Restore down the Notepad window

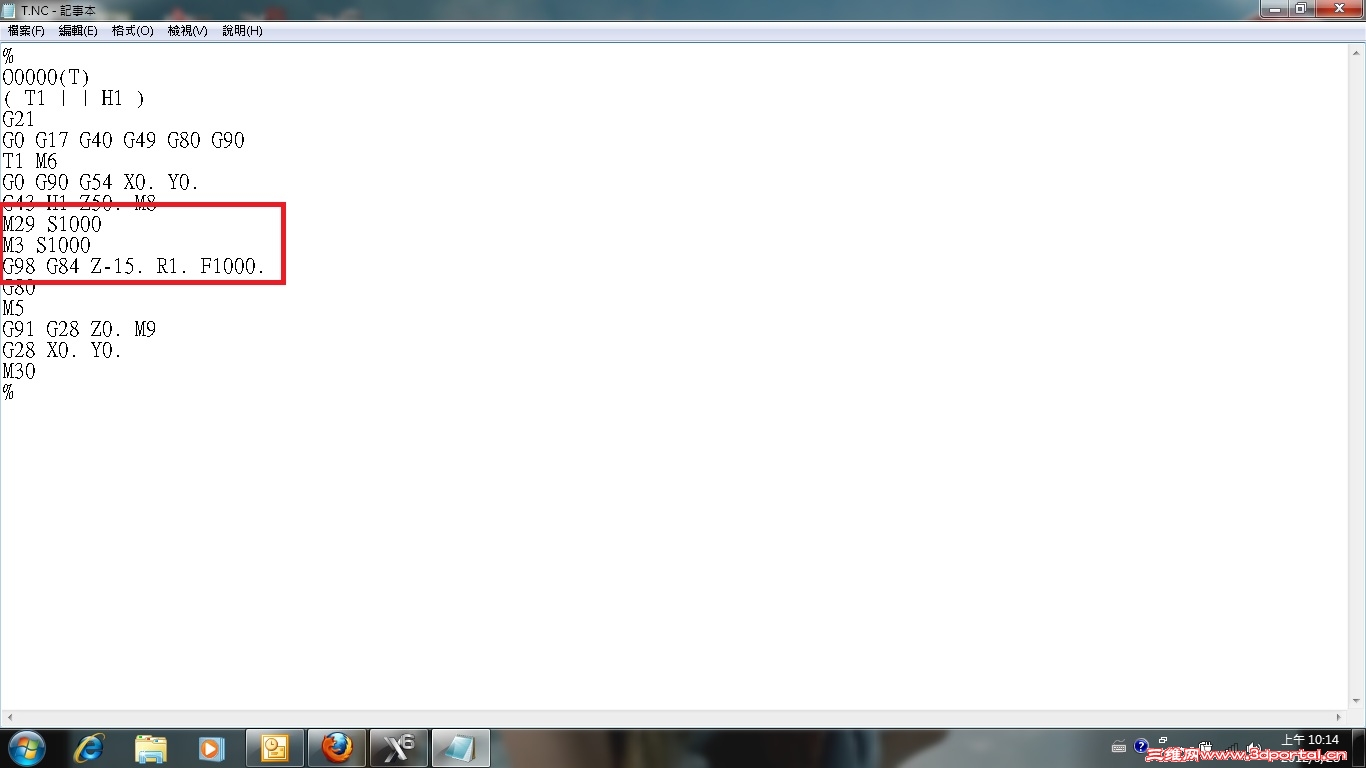(1301, 9)
